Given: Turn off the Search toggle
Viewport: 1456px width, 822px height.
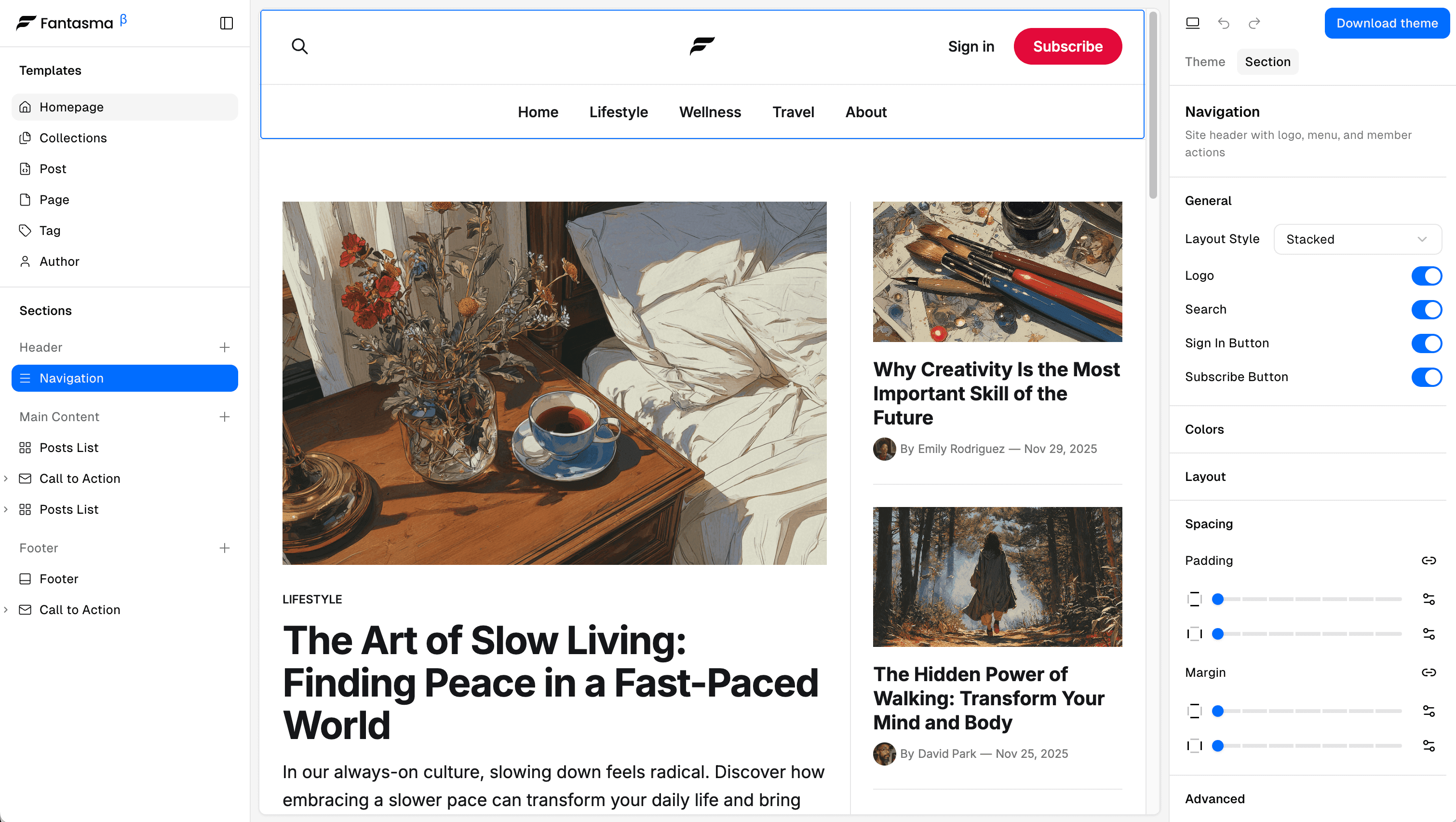Looking at the screenshot, I should (1426, 309).
